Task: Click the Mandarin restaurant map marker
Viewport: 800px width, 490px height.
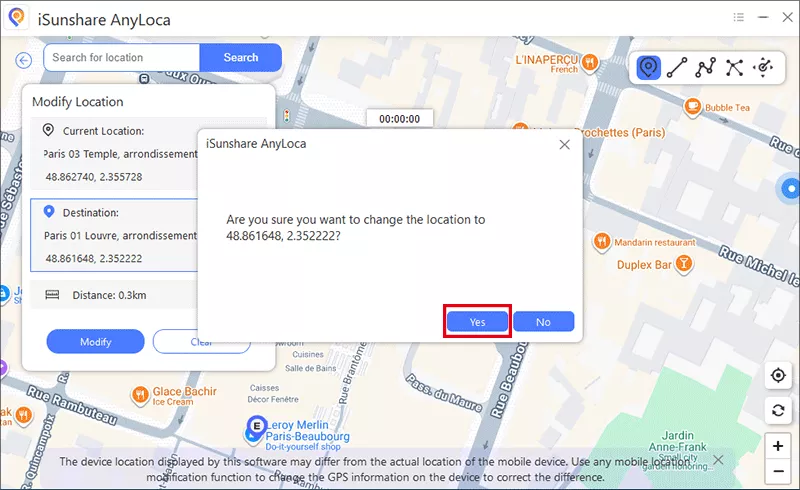Action: tap(602, 241)
